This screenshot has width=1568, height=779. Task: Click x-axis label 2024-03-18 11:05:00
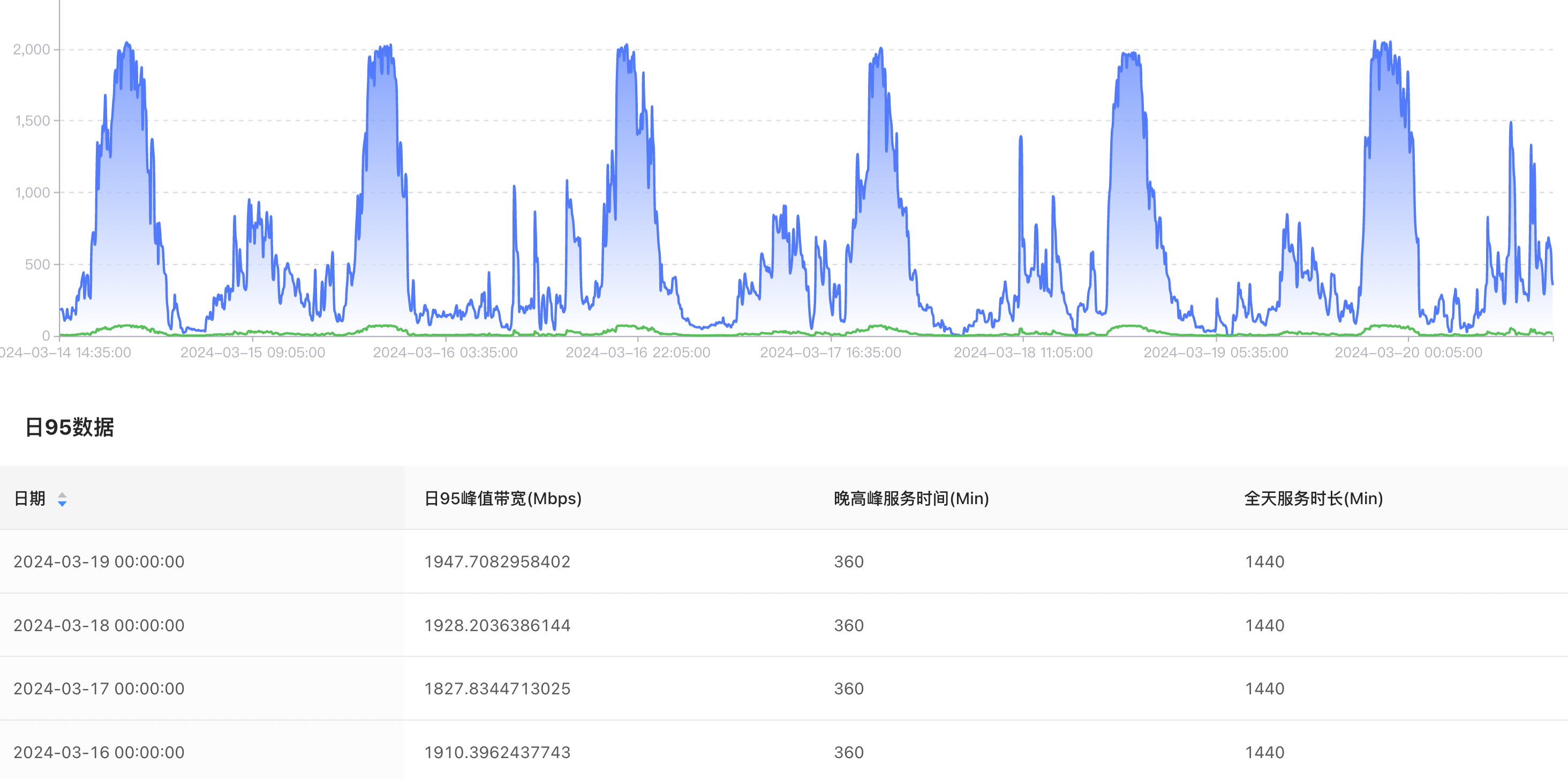pos(1023,353)
